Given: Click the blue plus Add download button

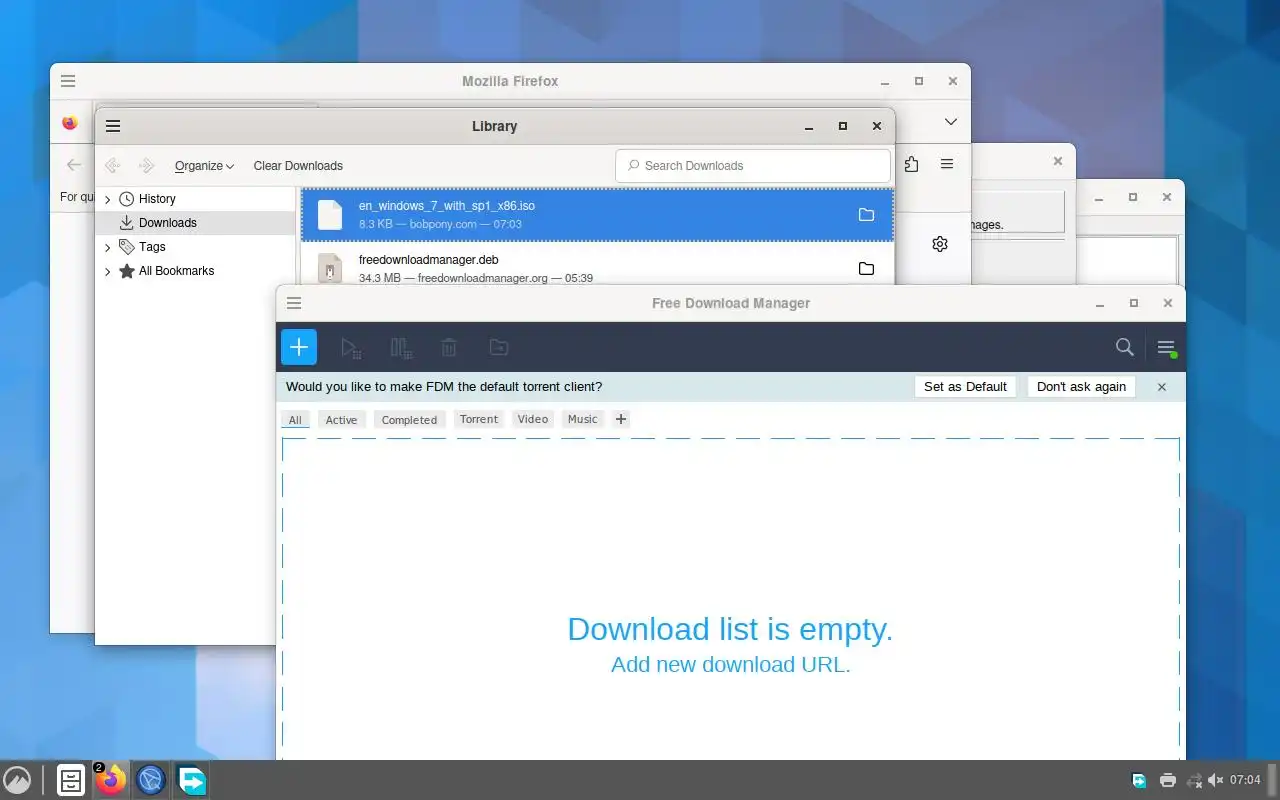Looking at the screenshot, I should pyautogui.click(x=299, y=347).
